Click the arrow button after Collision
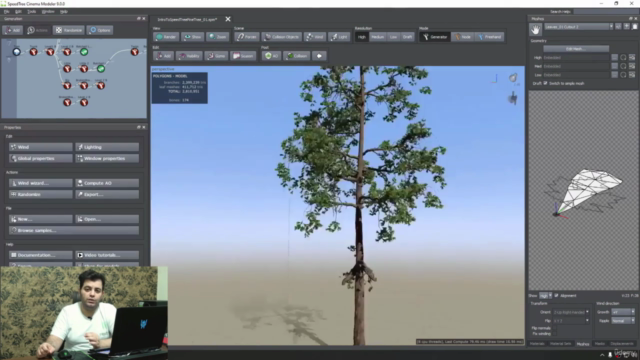Viewport: 640px width, 360px height. click(x=319, y=56)
